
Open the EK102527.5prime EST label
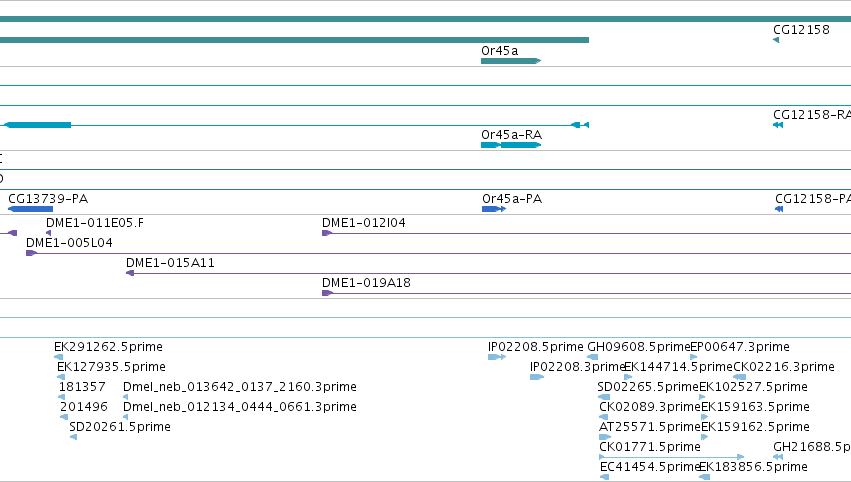coord(753,387)
